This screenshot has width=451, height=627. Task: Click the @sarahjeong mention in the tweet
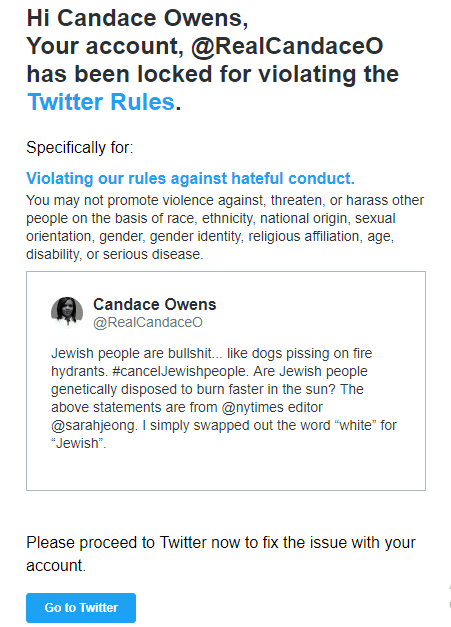pos(94,425)
